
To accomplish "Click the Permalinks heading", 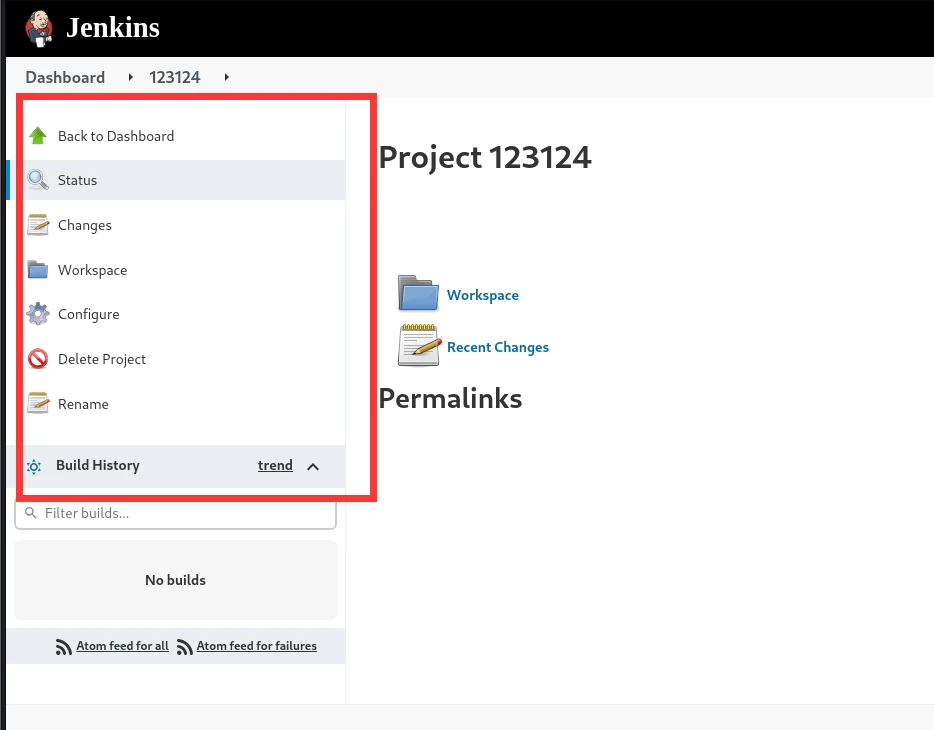I will tap(450, 398).
